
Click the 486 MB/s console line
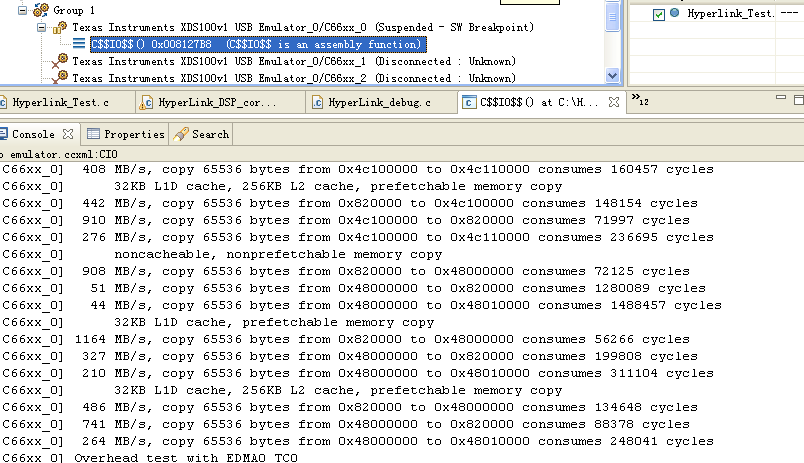pos(350,407)
